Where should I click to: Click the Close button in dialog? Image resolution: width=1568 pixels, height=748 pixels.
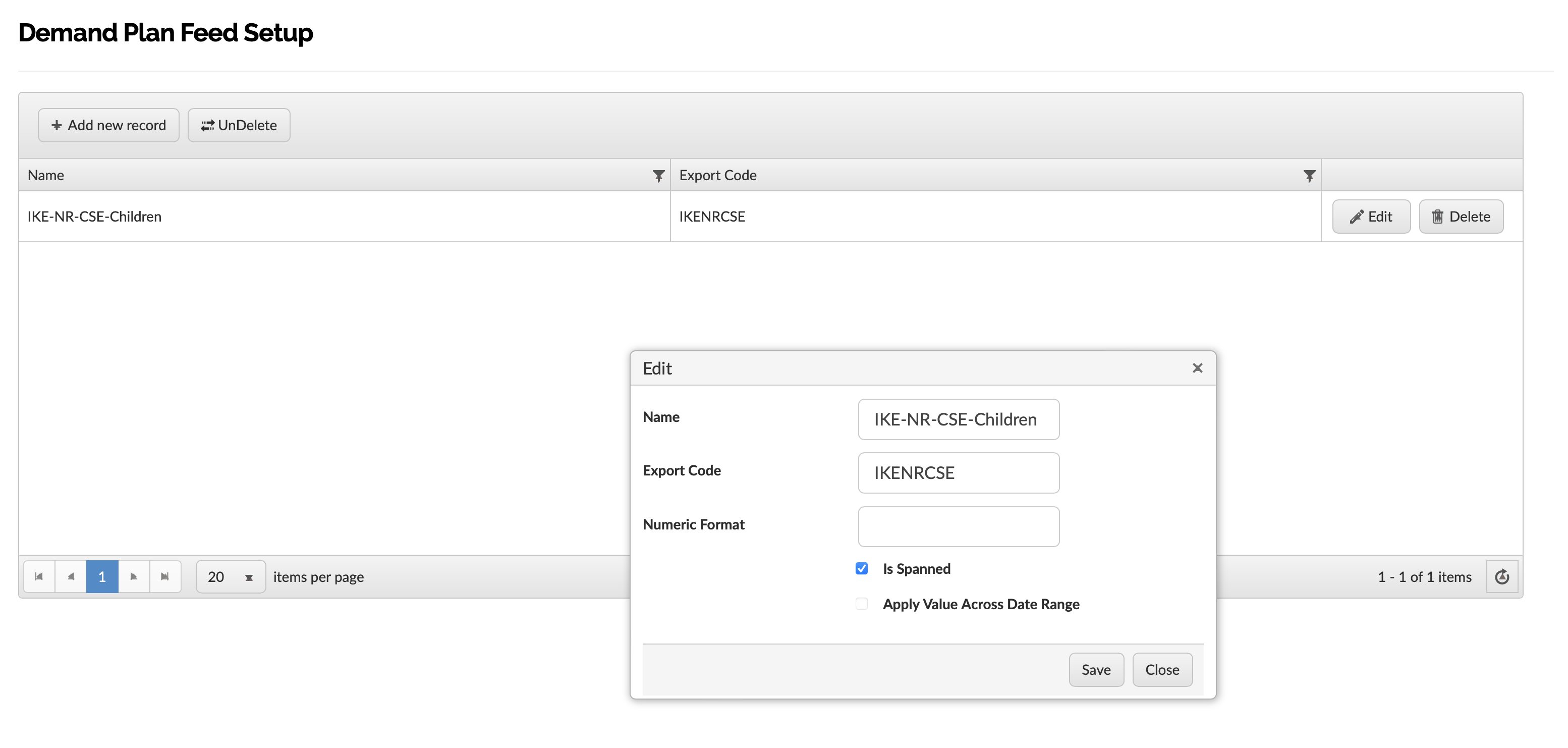click(1161, 669)
